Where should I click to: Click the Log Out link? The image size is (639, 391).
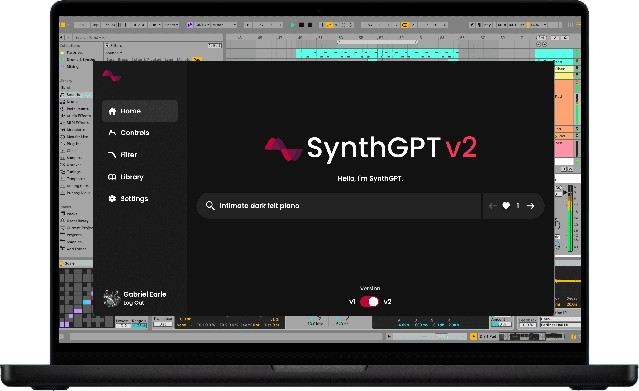point(134,303)
